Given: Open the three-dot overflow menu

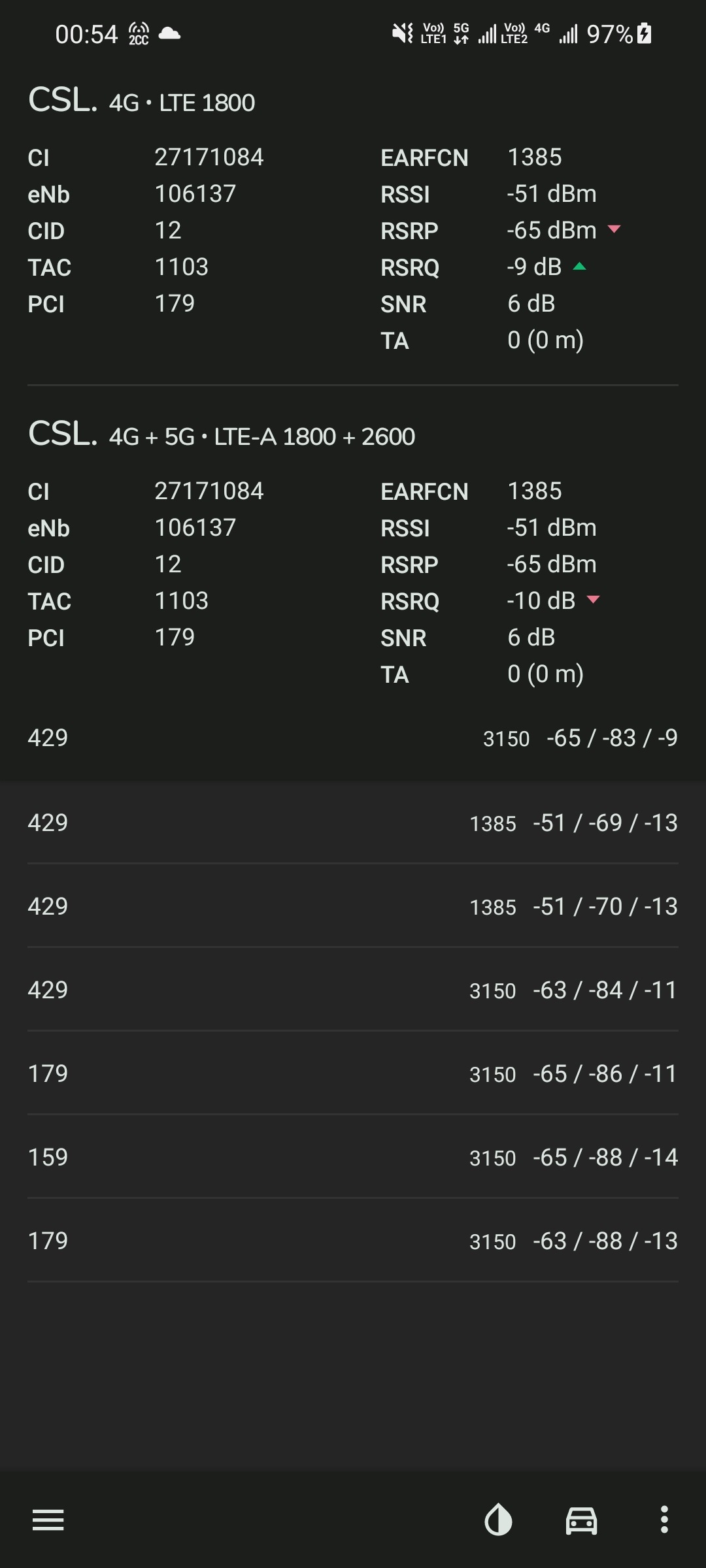Looking at the screenshot, I should 664,1520.
